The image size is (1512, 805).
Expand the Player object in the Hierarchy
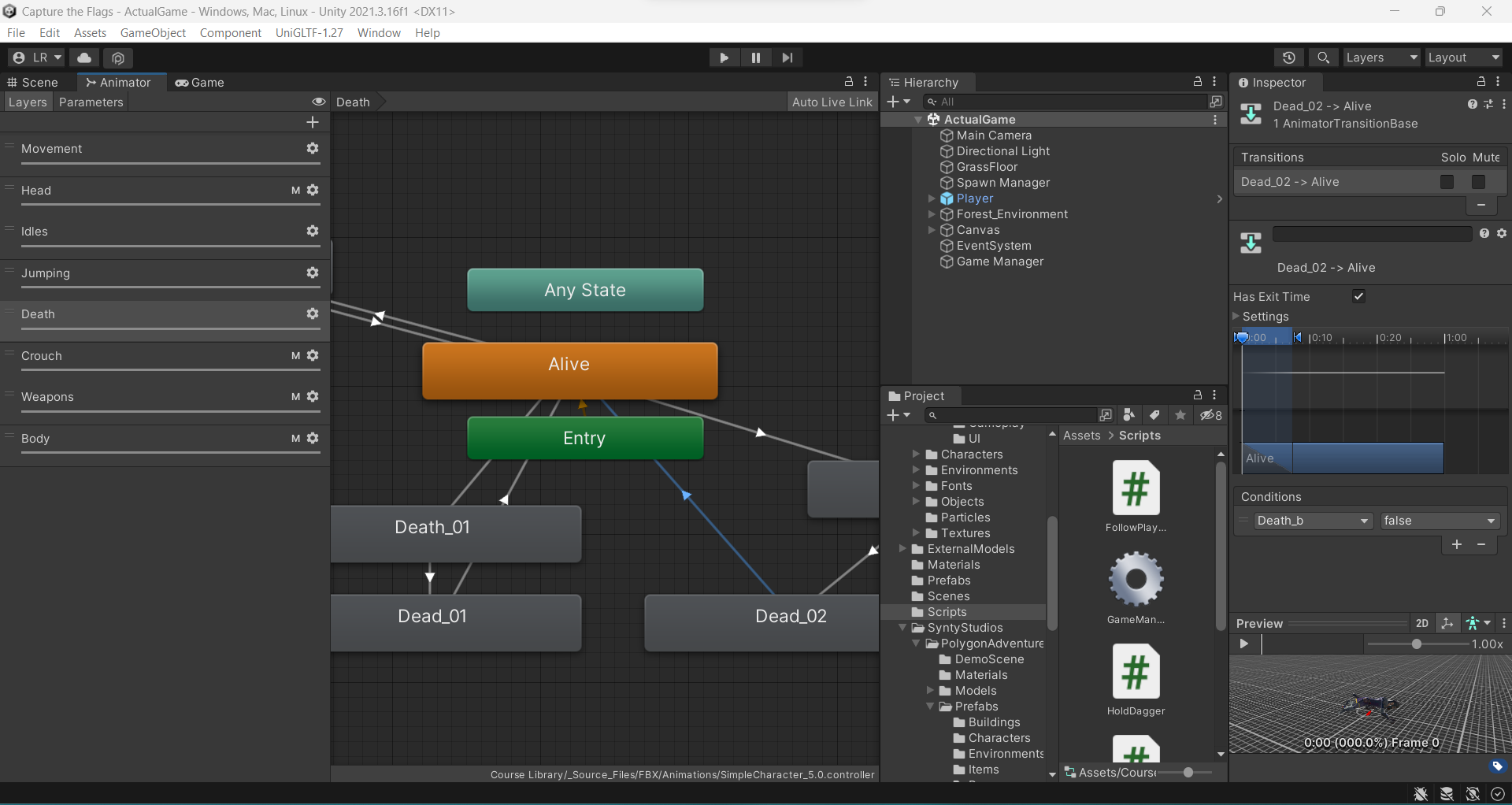[932, 198]
